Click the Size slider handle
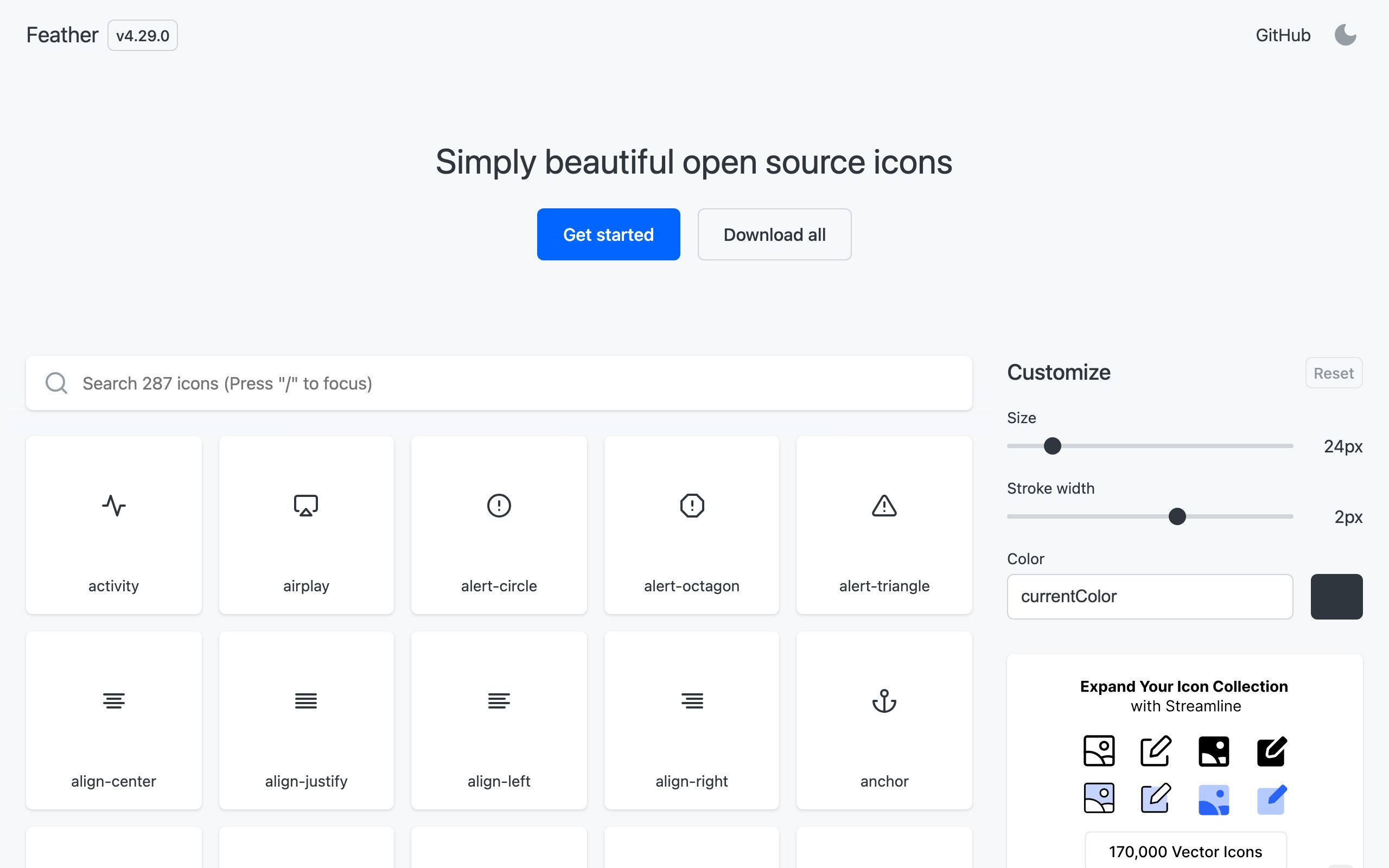This screenshot has height=868, width=1389. (x=1052, y=446)
